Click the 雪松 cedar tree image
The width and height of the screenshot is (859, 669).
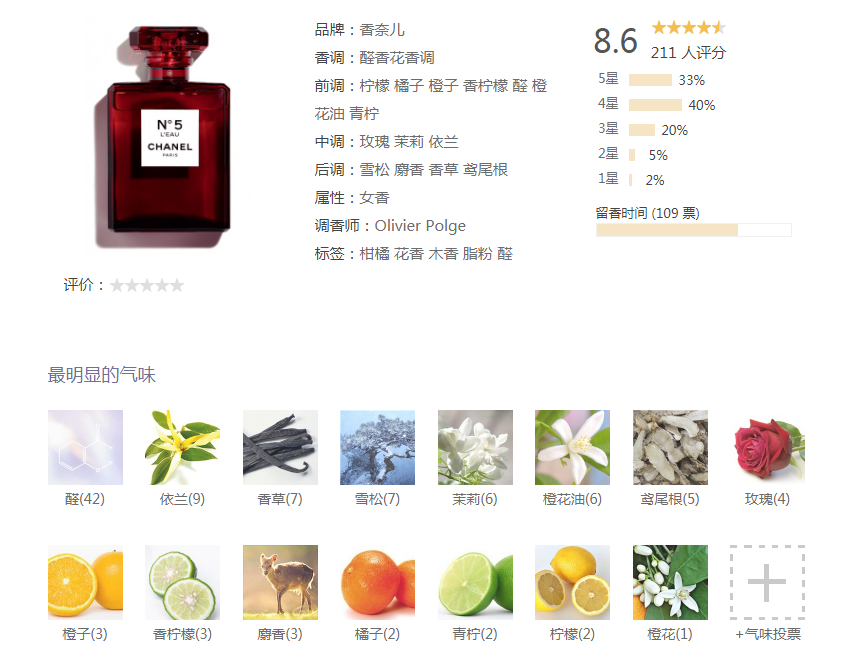377,447
